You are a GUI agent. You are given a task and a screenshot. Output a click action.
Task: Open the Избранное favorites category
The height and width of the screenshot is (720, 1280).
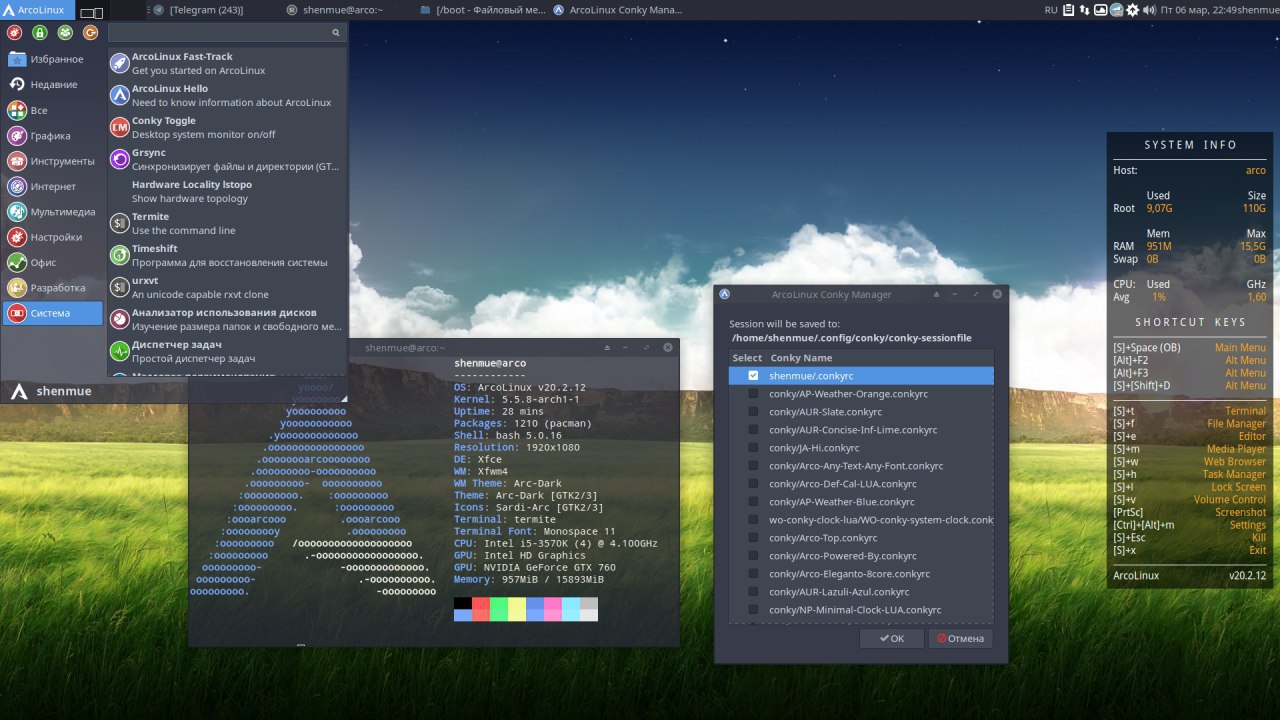click(53, 59)
